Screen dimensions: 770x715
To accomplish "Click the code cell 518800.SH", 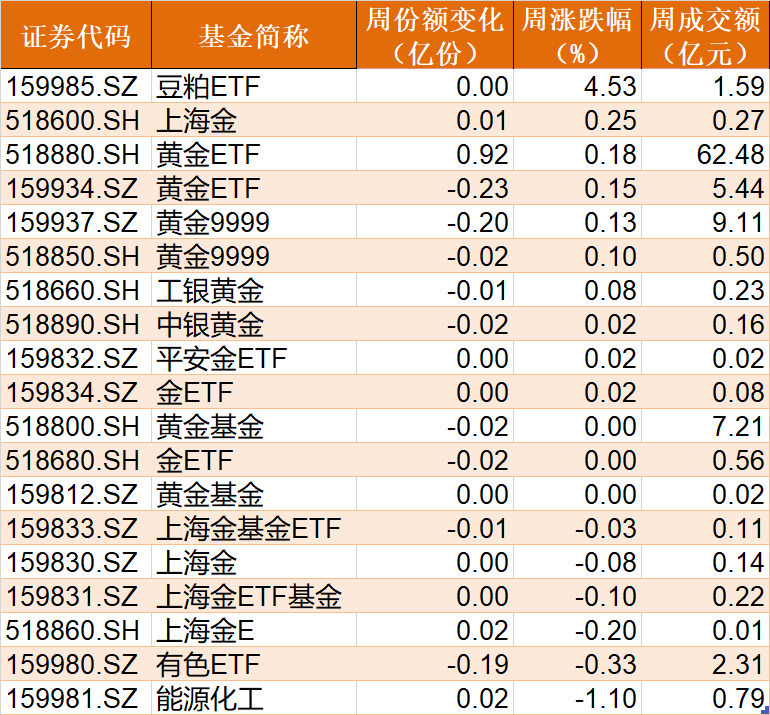I will coord(73,426).
